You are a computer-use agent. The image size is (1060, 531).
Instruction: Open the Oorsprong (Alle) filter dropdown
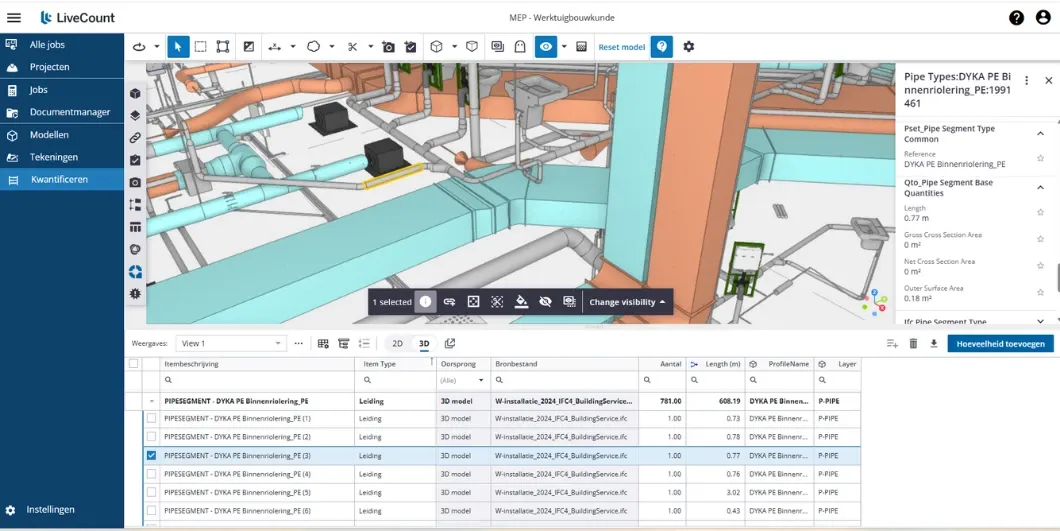coord(462,380)
